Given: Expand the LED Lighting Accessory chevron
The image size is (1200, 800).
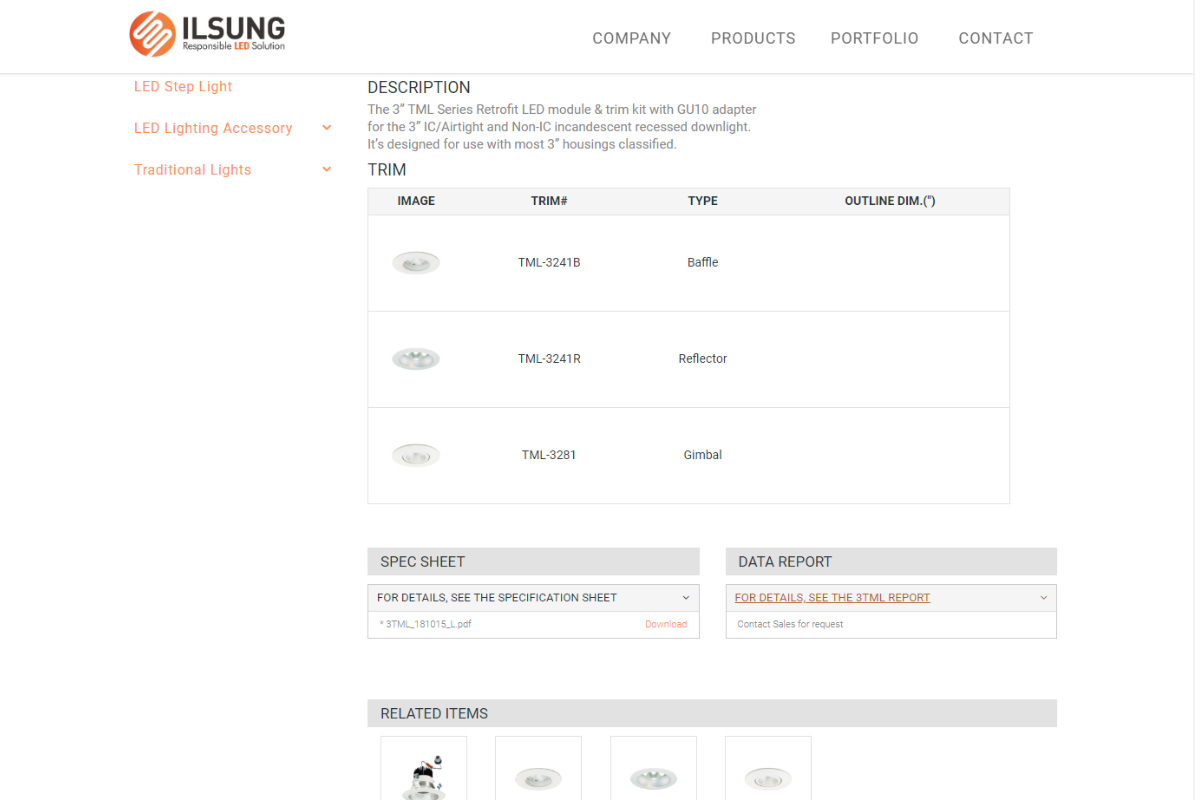Looking at the screenshot, I should click(x=327, y=128).
